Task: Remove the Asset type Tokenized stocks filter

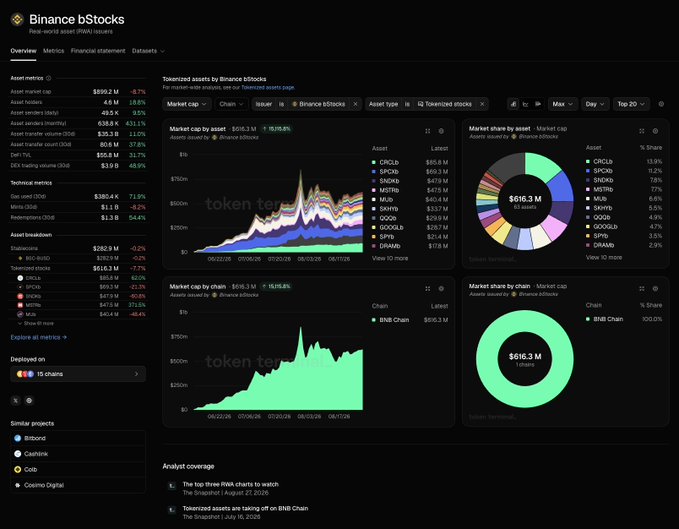Action: [482, 104]
